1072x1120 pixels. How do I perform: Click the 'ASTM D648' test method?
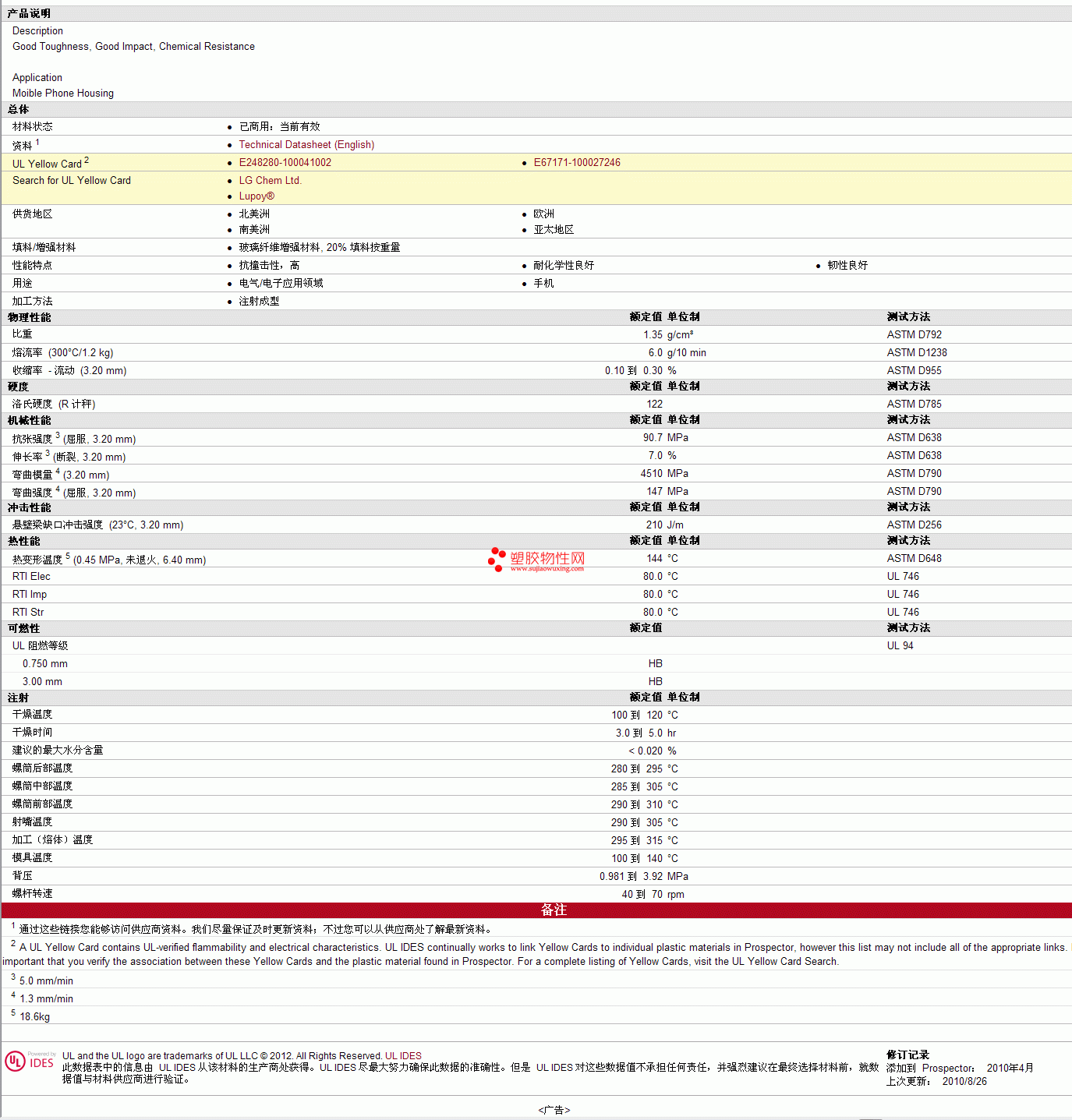[x=915, y=559]
